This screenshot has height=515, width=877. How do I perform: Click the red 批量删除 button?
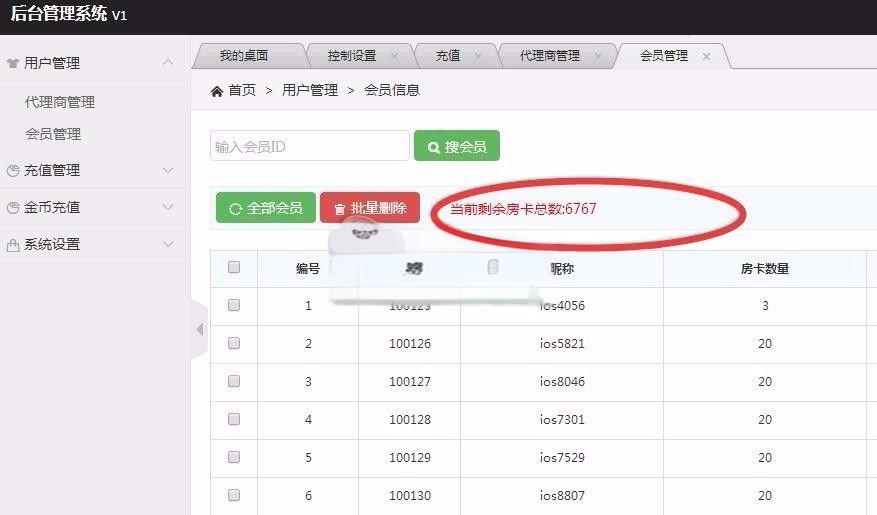(369, 208)
